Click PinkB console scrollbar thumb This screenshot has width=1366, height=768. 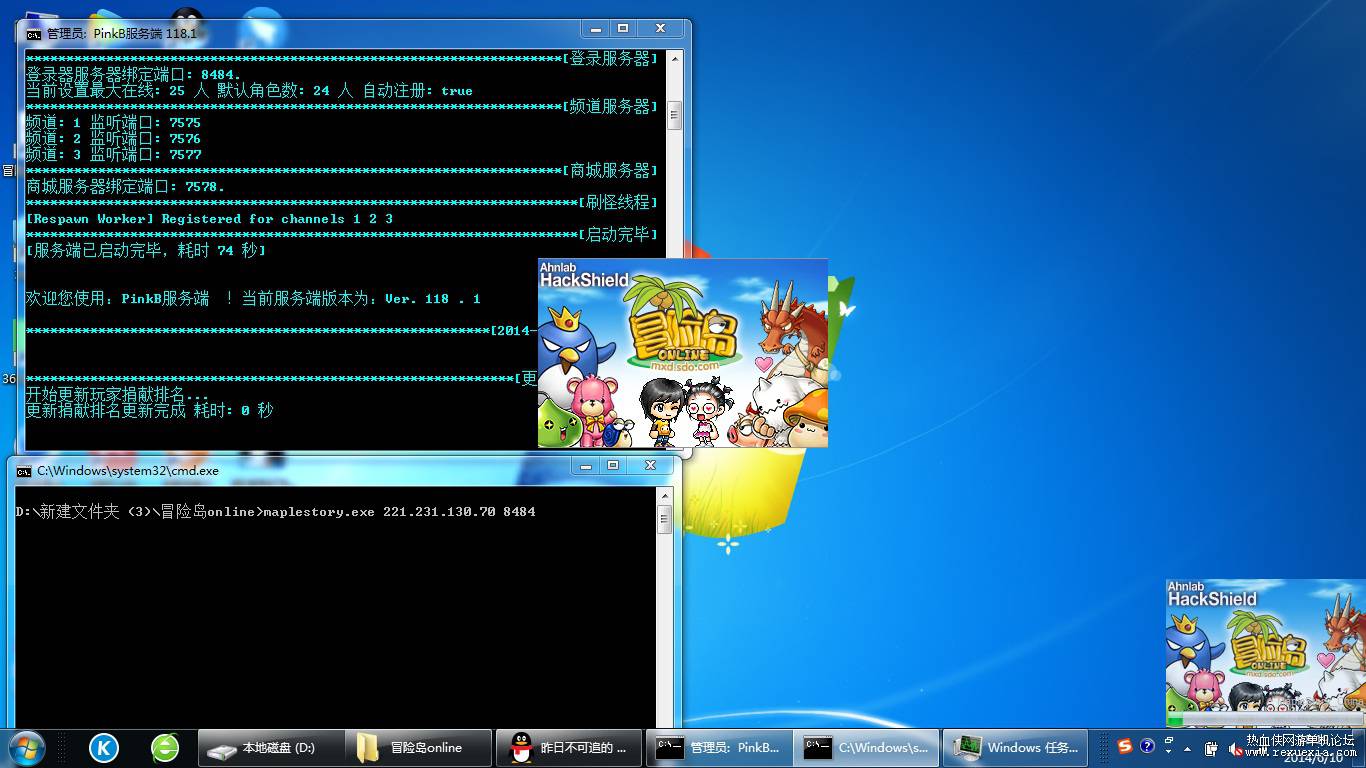[675, 116]
